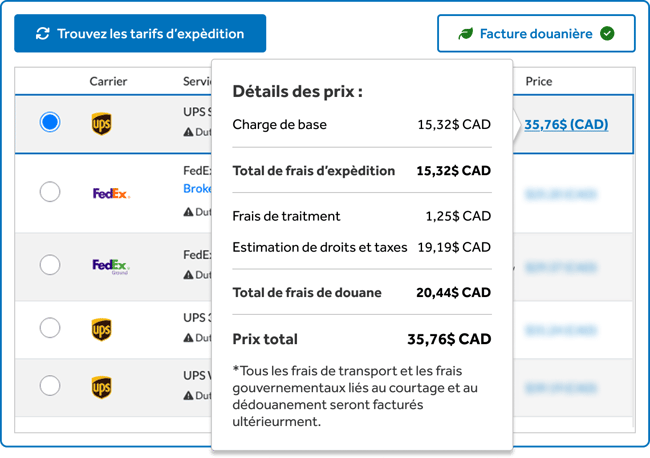Screen dimensions: 650x458
Task: Click the UPS logo in the selected row
Action: pyautogui.click(x=102, y=124)
